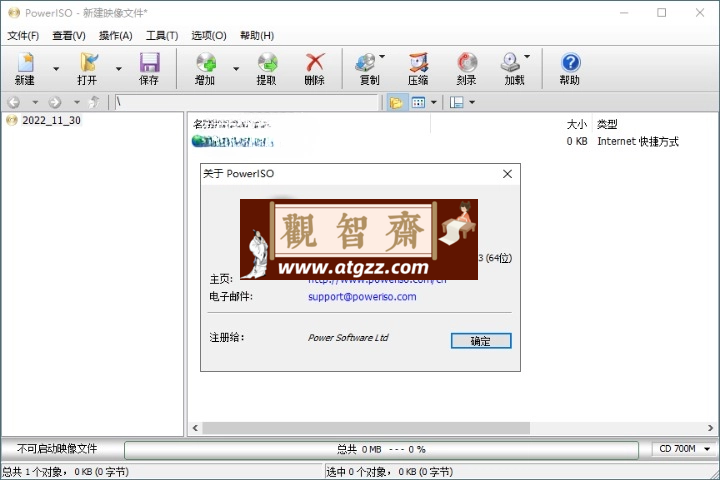This screenshot has width=720, height=480.
Task: Open the dropdown arrow next to 新建
Action: 56,69
